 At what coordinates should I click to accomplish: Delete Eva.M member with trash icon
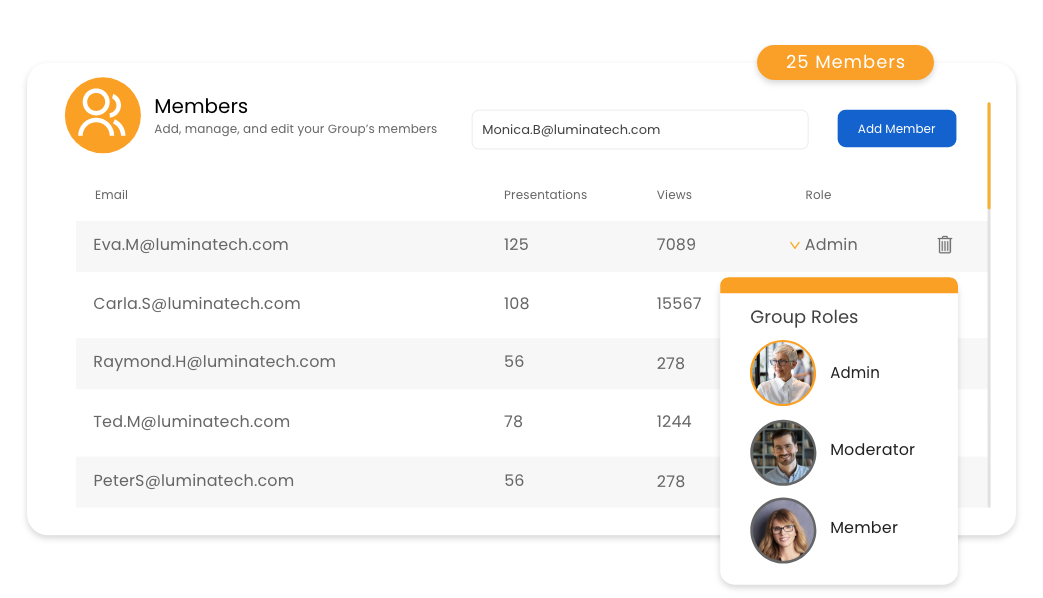coord(945,245)
